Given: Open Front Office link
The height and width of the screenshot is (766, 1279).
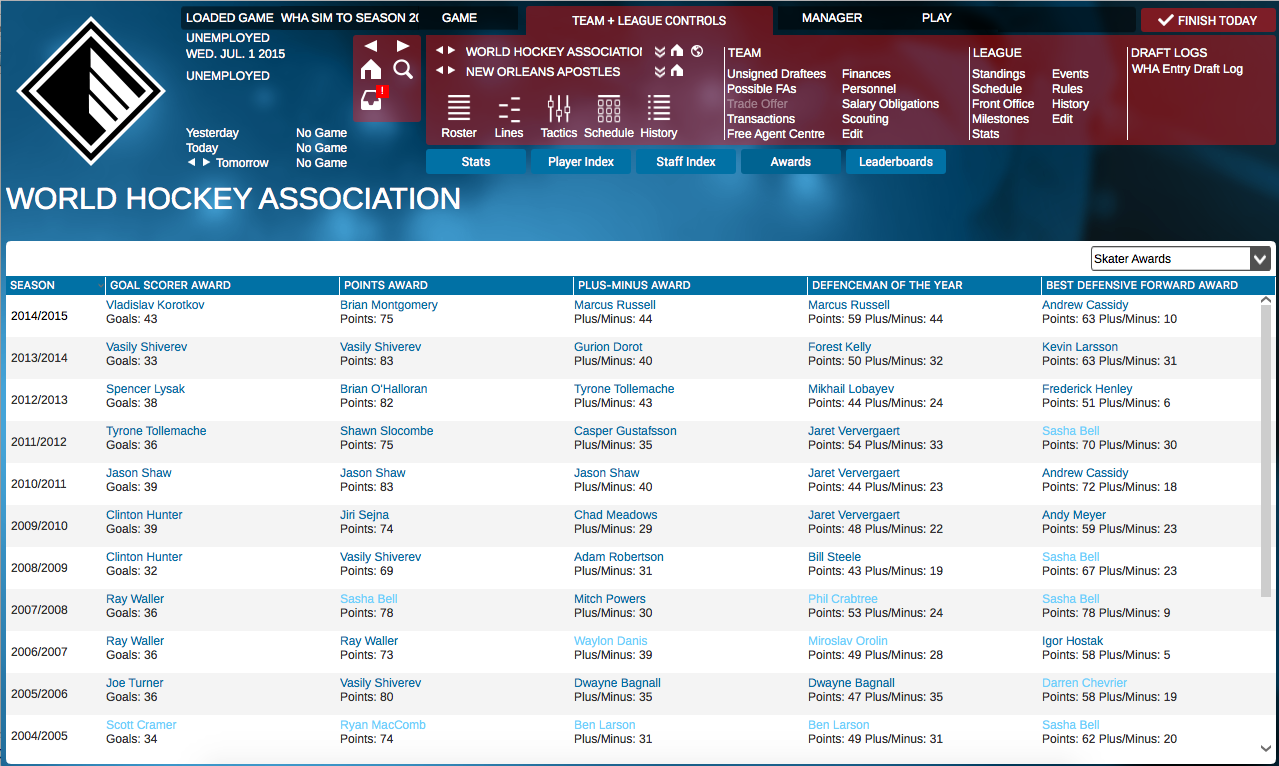Looking at the screenshot, I should tap(1003, 104).
